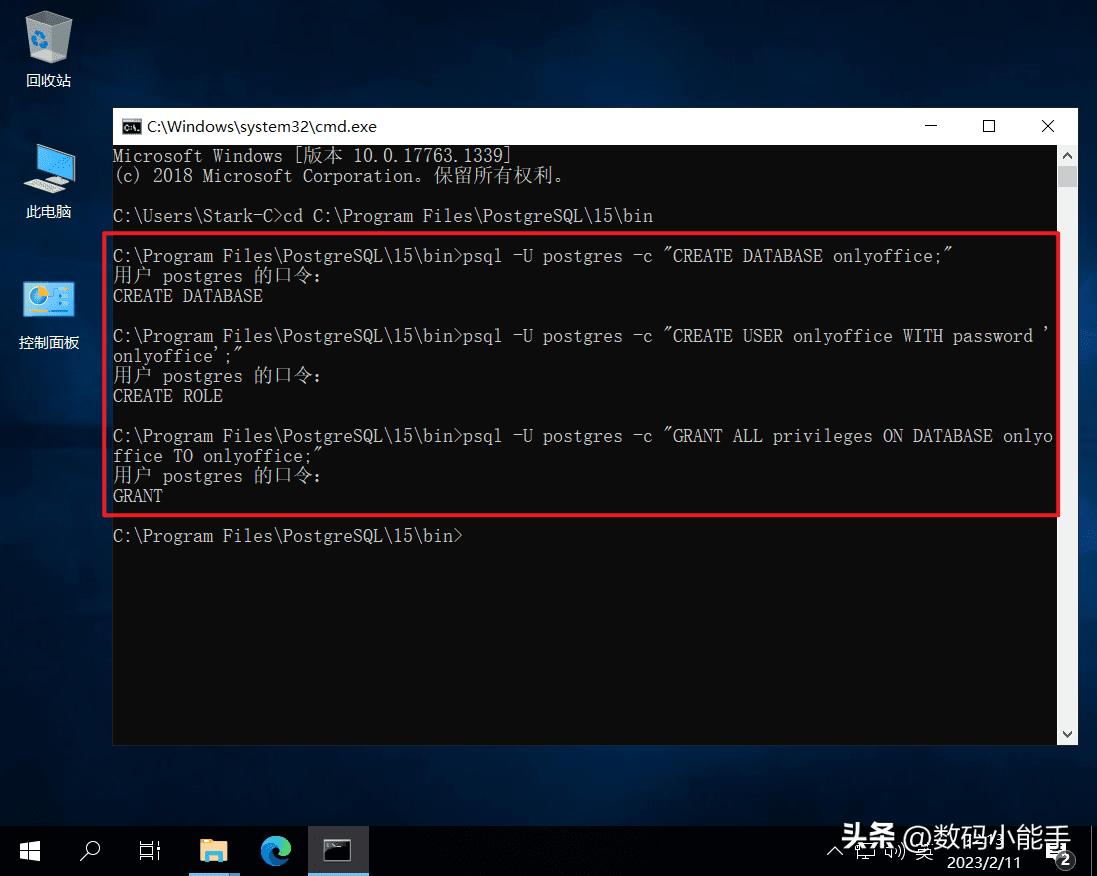Minimize the cmd.exe window
Screen dimensions: 1097x876
click(x=931, y=126)
